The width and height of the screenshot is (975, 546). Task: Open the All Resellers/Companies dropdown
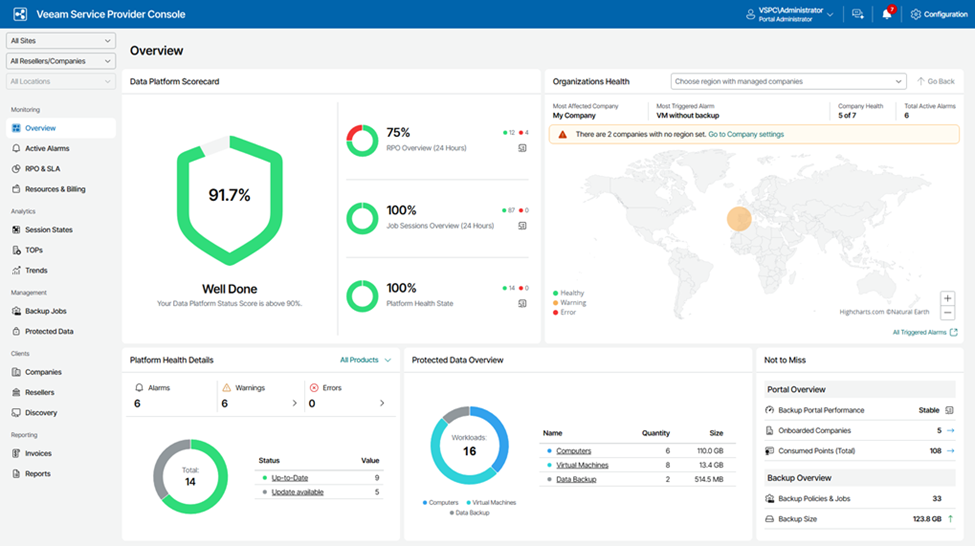coord(61,61)
